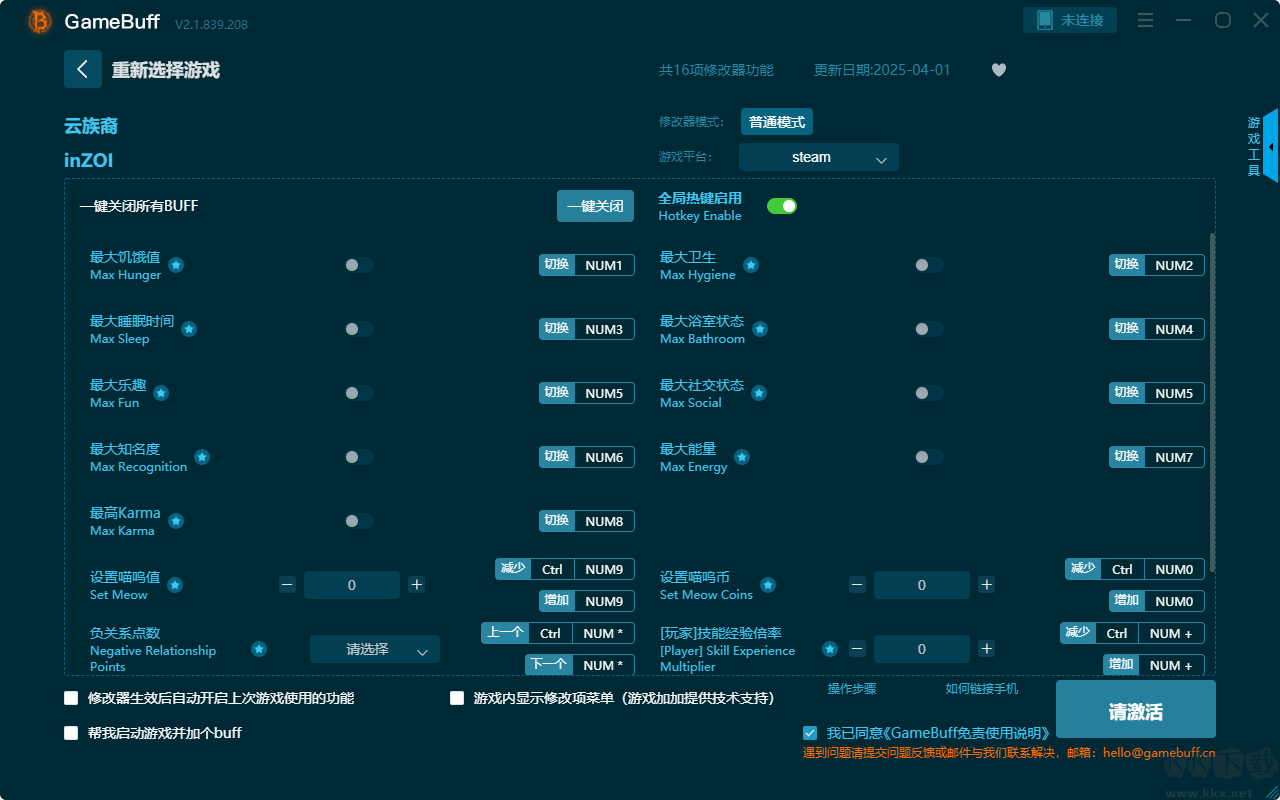Uncheck the 我已同意 agreement checkbox
The height and width of the screenshot is (800, 1280).
pyautogui.click(x=810, y=733)
